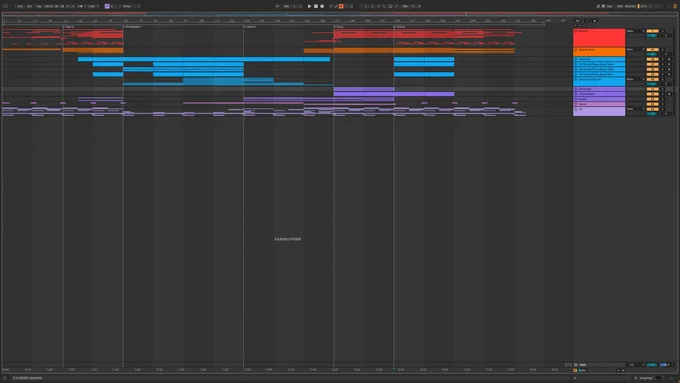Toggle the Ext sync button

(29, 6)
